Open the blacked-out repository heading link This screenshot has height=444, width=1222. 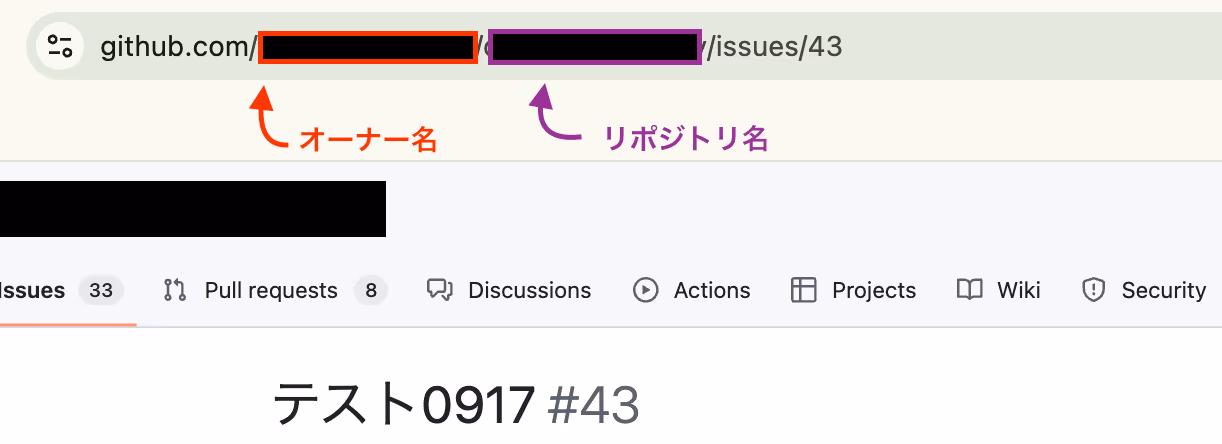pos(193,209)
